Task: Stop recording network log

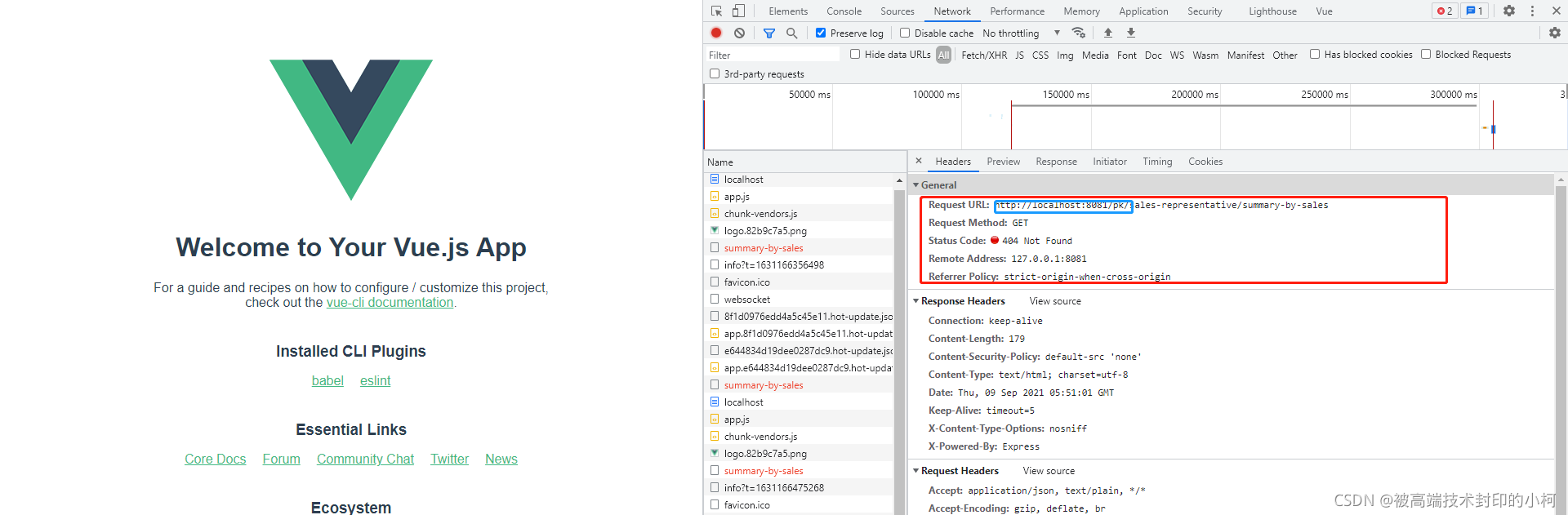Action: 716,33
